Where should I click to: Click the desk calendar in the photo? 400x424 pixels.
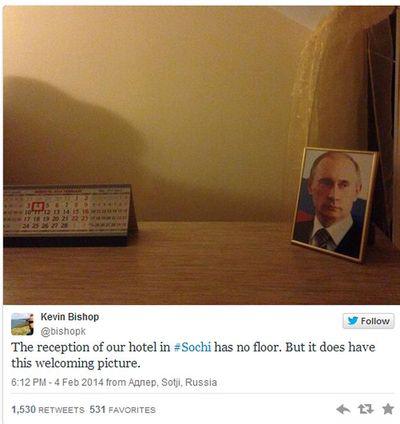click(x=69, y=215)
